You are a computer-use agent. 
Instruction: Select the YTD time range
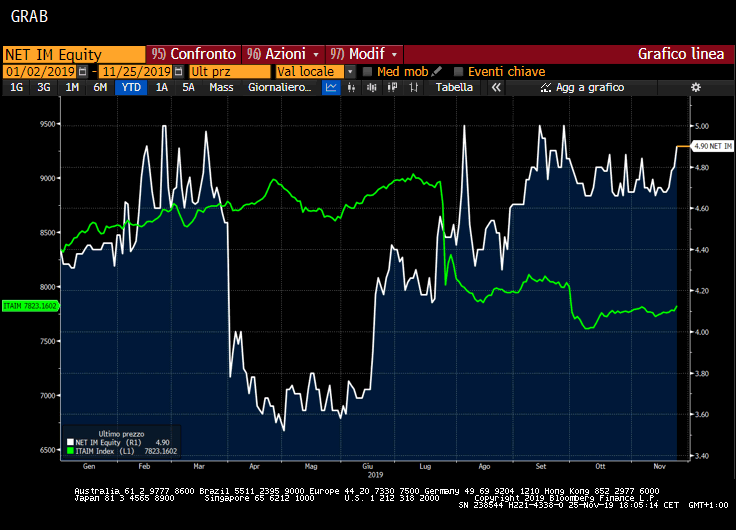tap(131, 87)
